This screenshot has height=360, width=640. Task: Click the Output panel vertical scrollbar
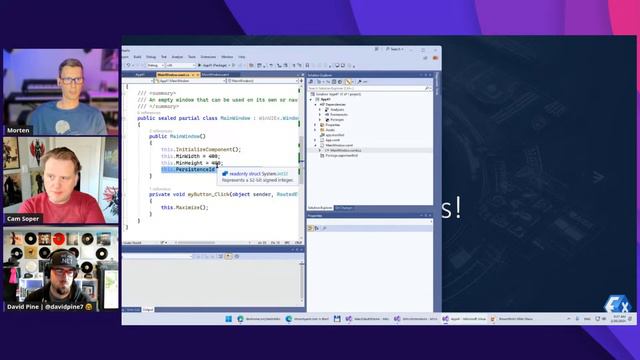click(x=302, y=282)
